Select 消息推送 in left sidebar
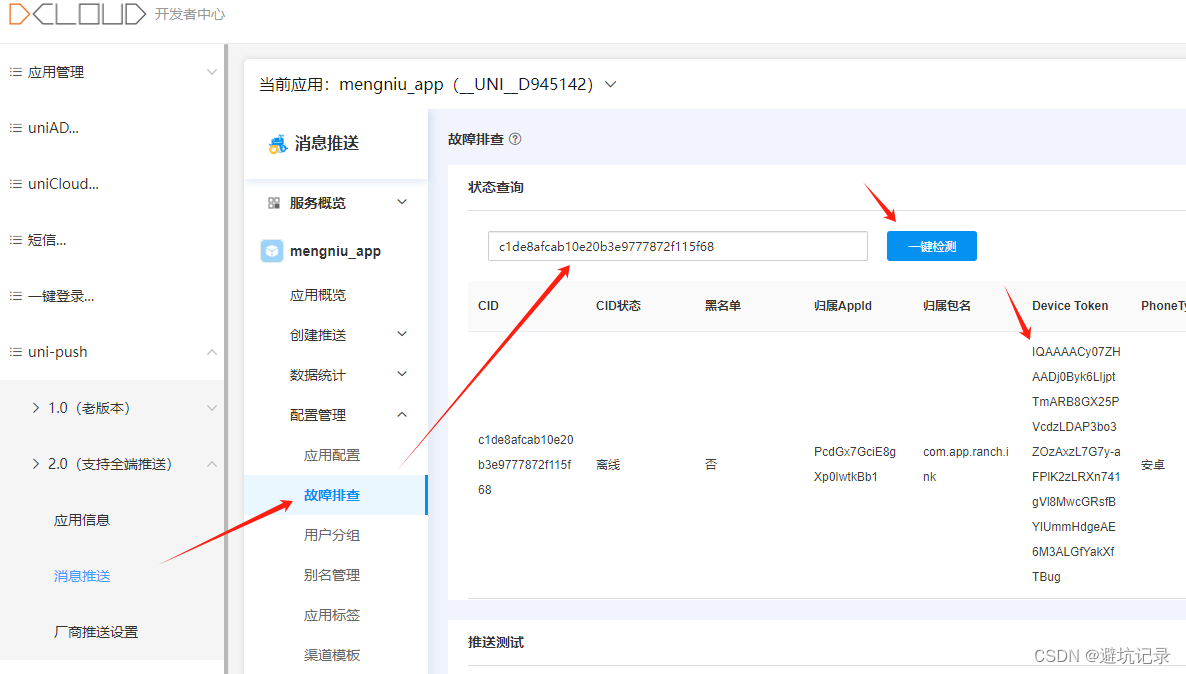This screenshot has height=674, width=1186. (x=82, y=576)
